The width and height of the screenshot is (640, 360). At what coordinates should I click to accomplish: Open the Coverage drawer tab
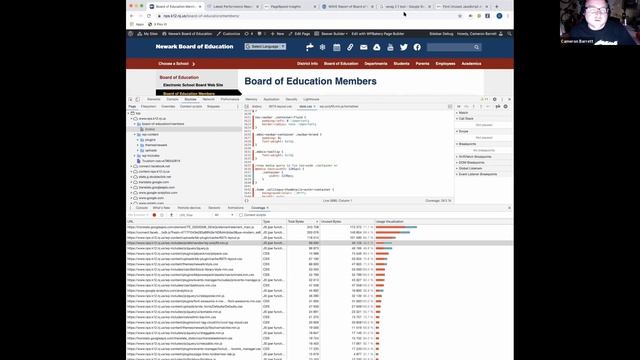(258, 208)
